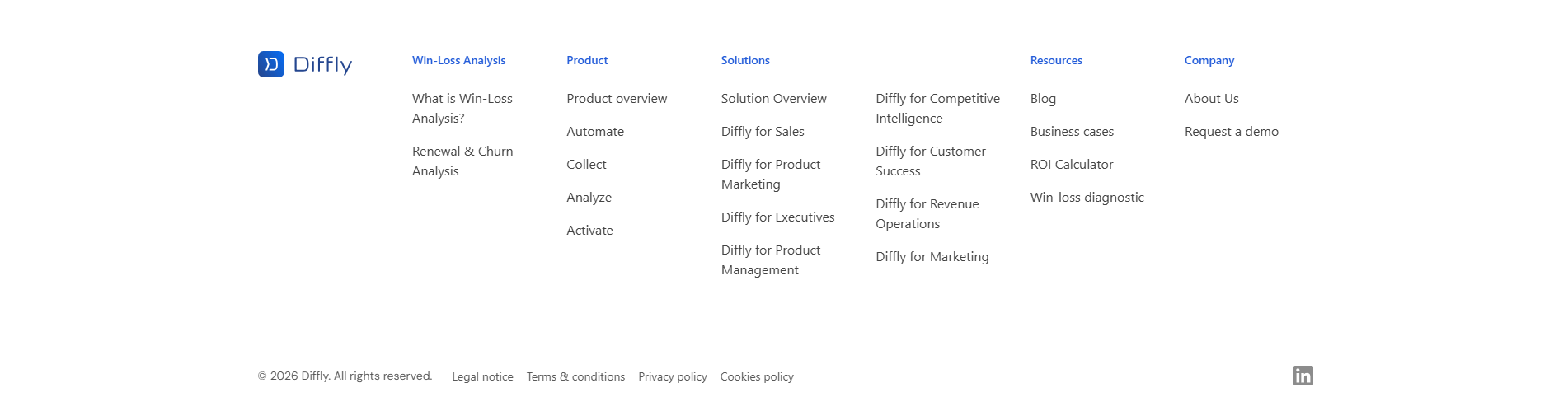Open Diffly for Sales

click(x=763, y=131)
